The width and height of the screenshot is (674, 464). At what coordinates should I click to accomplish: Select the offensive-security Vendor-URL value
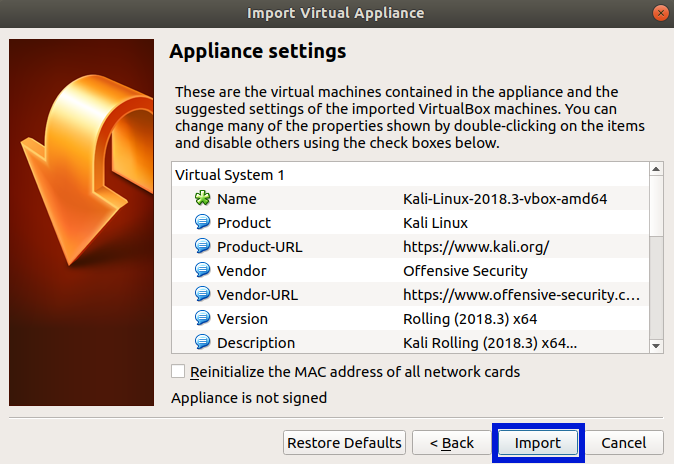point(521,295)
